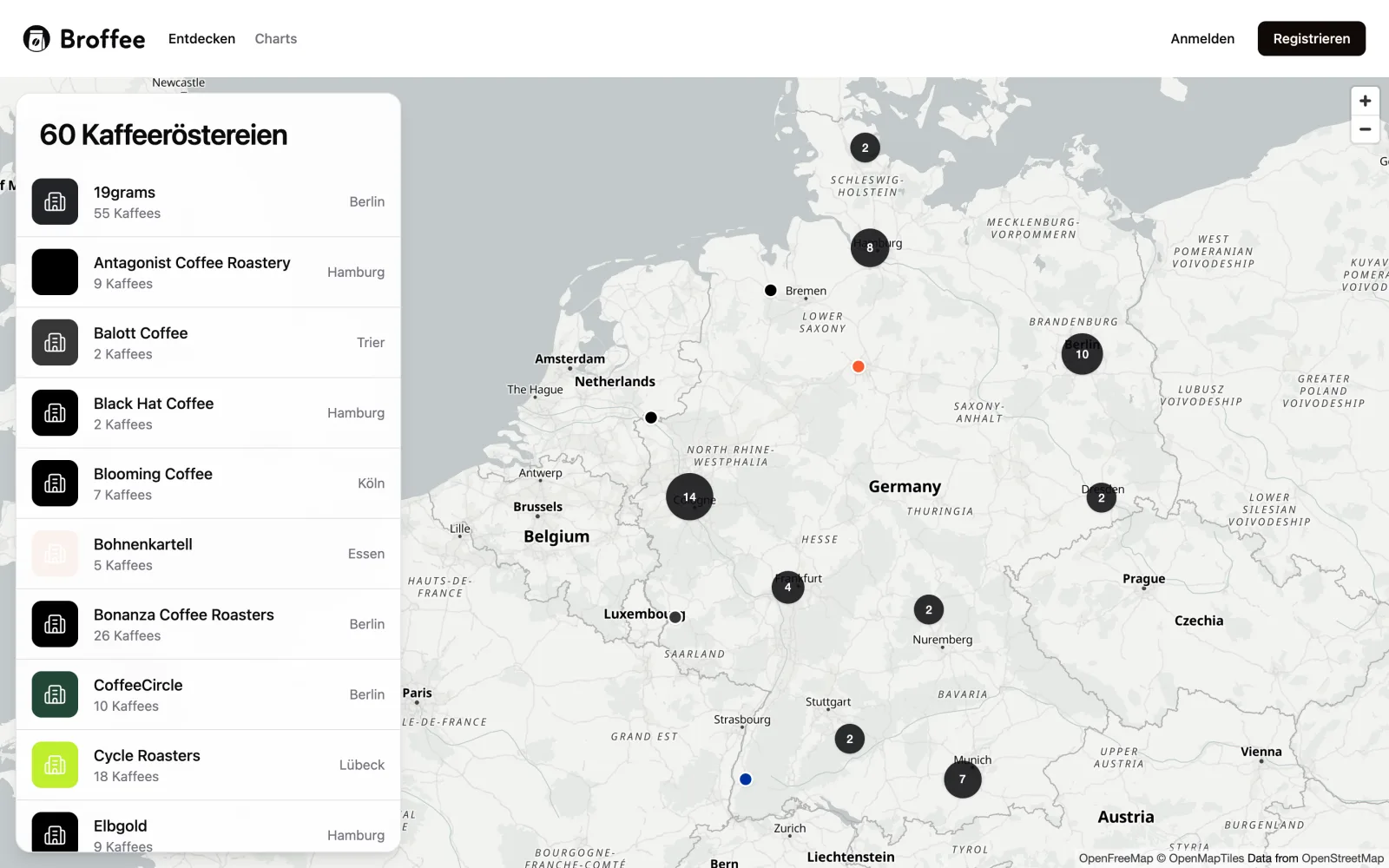Switch to the Charts navigation tab
Viewport: 1389px width, 868px height.
click(275, 38)
